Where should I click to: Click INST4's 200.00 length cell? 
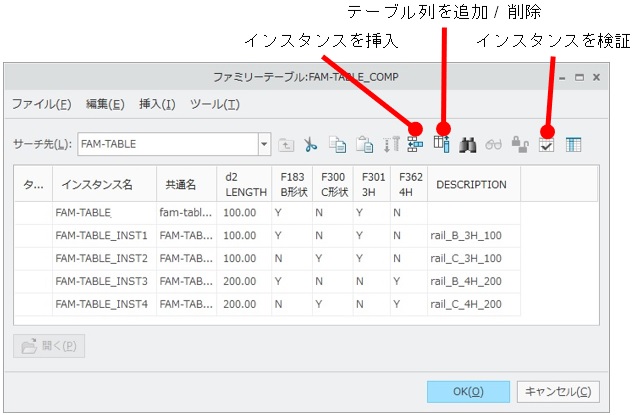(x=244, y=304)
